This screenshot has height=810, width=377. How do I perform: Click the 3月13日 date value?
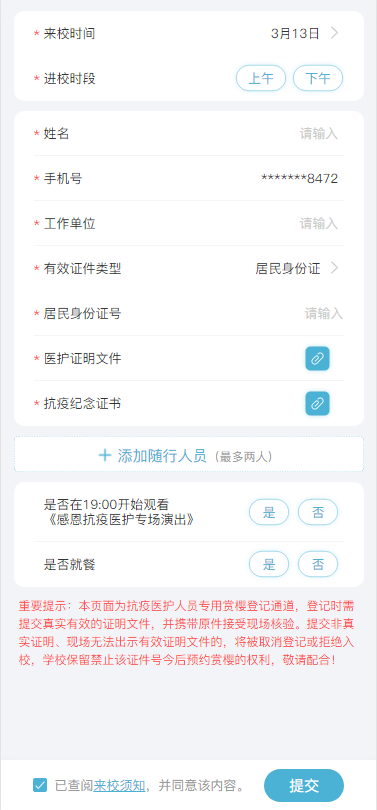tap(295, 34)
